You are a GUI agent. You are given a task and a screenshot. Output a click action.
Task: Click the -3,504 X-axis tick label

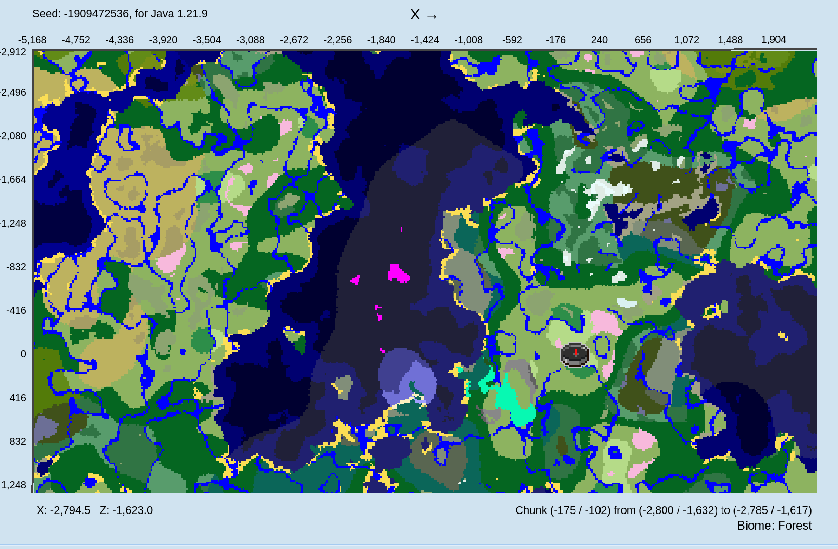pos(207,40)
